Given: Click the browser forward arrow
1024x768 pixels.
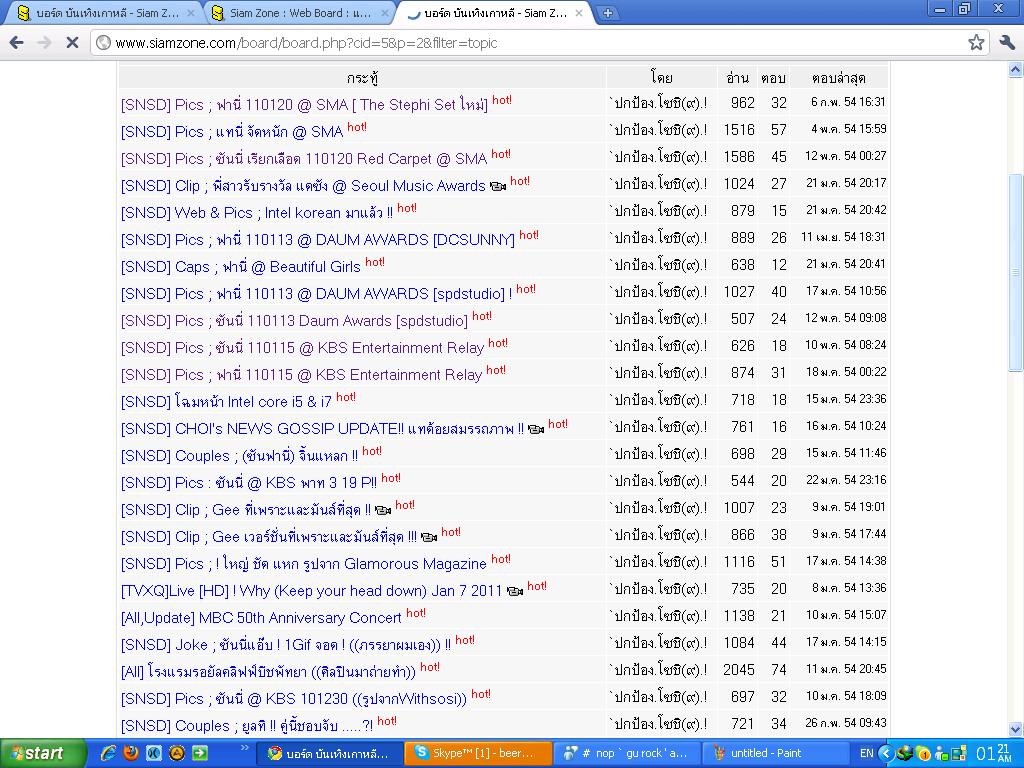Looking at the screenshot, I should pyautogui.click(x=44, y=43).
